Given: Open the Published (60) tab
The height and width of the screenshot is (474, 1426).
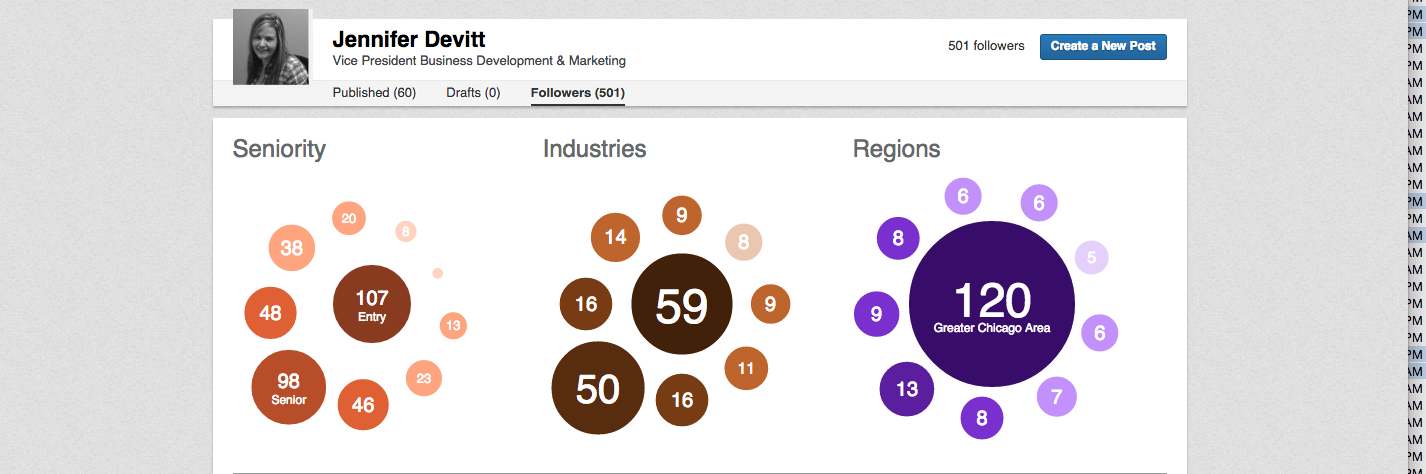Looking at the screenshot, I should click(374, 93).
